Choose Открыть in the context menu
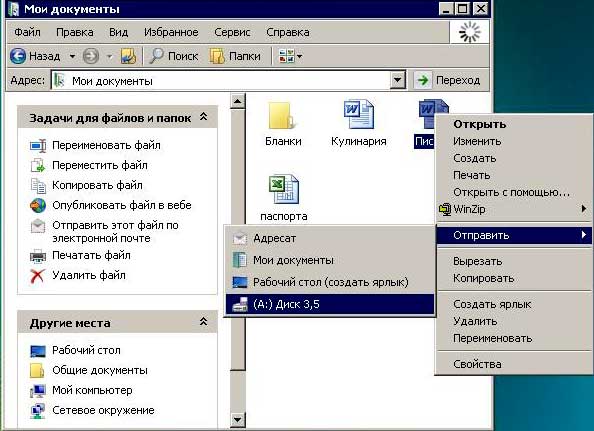This screenshot has height=431, width=594. click(514, 124)
